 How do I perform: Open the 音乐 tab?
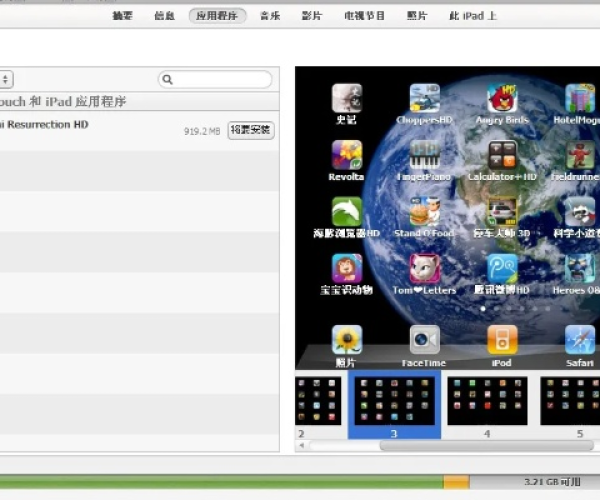click(270, 16)
